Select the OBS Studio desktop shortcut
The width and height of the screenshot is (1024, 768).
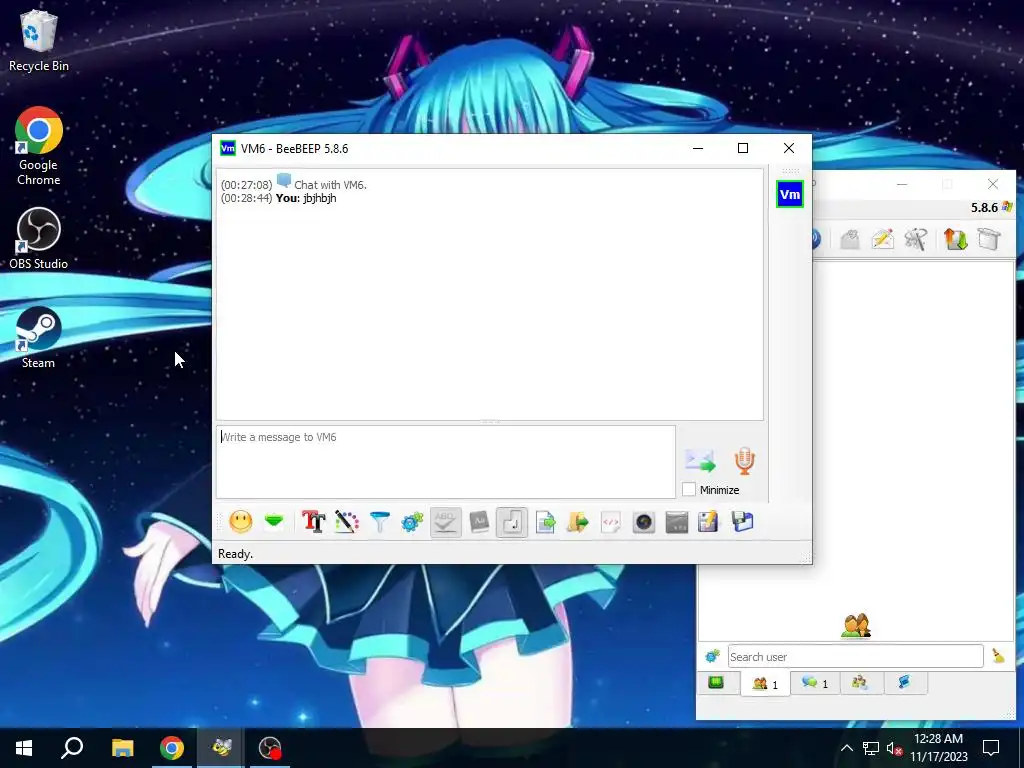pos(39,239)
